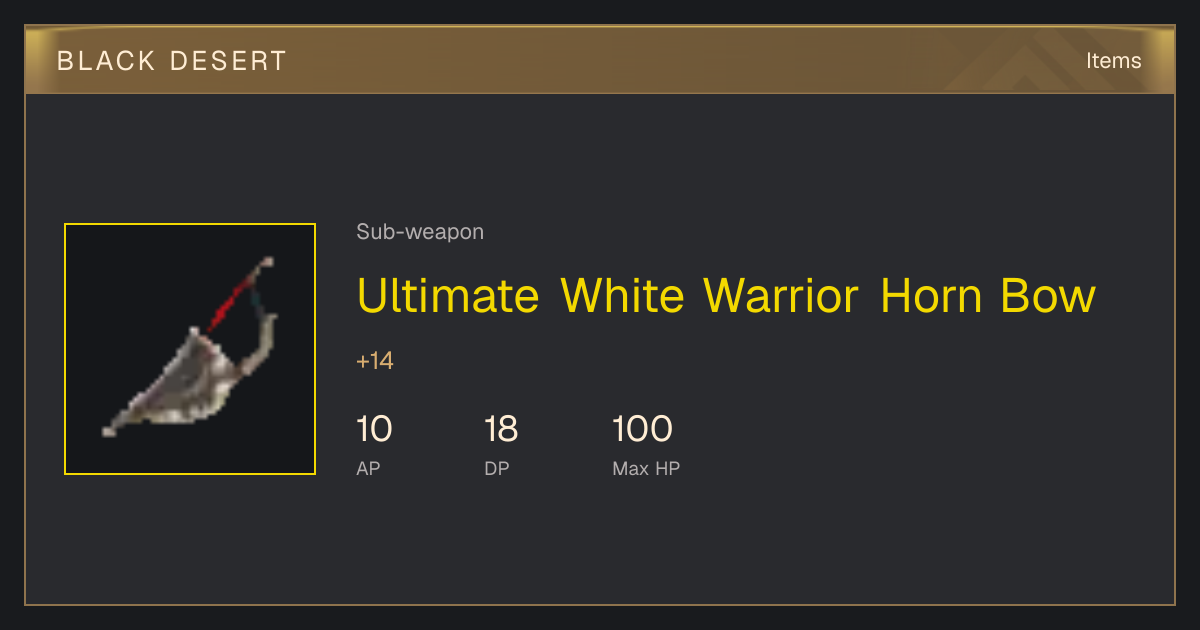Click the word White in the title
The image size is (1200, 630).
[622, 296]
